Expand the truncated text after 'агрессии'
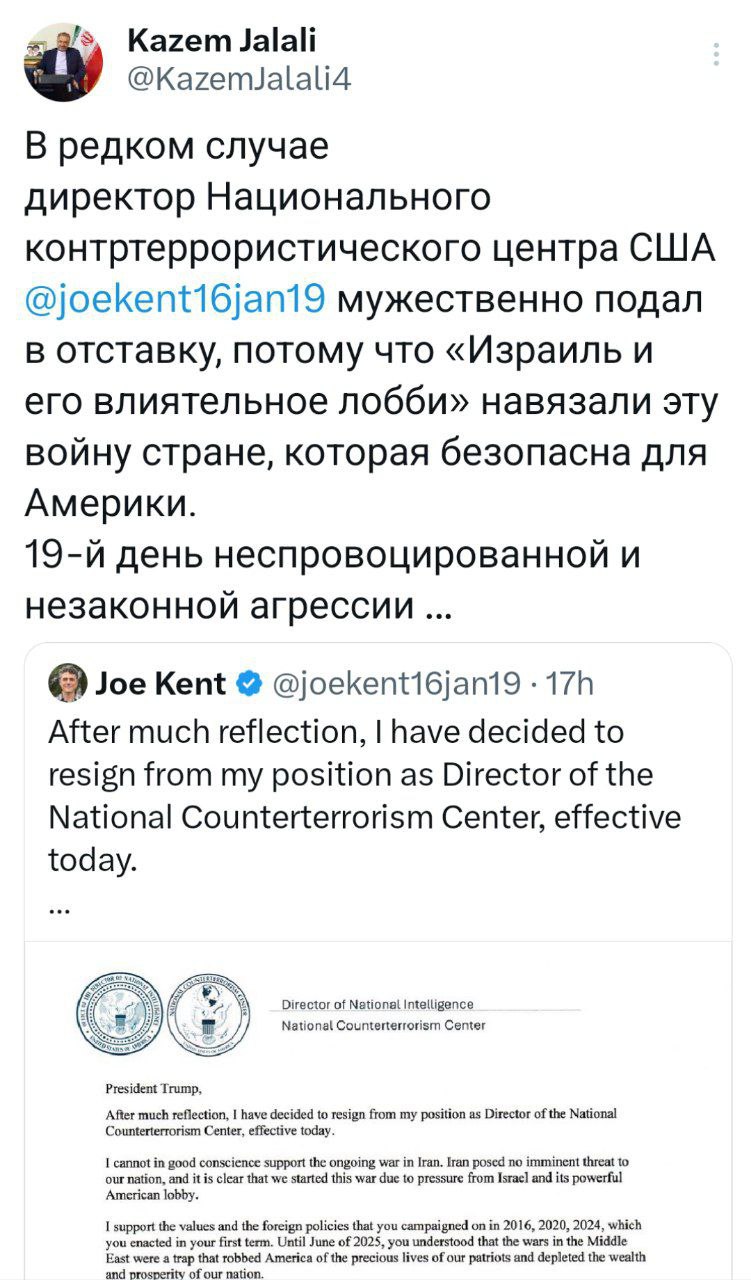 click(437, 605)
